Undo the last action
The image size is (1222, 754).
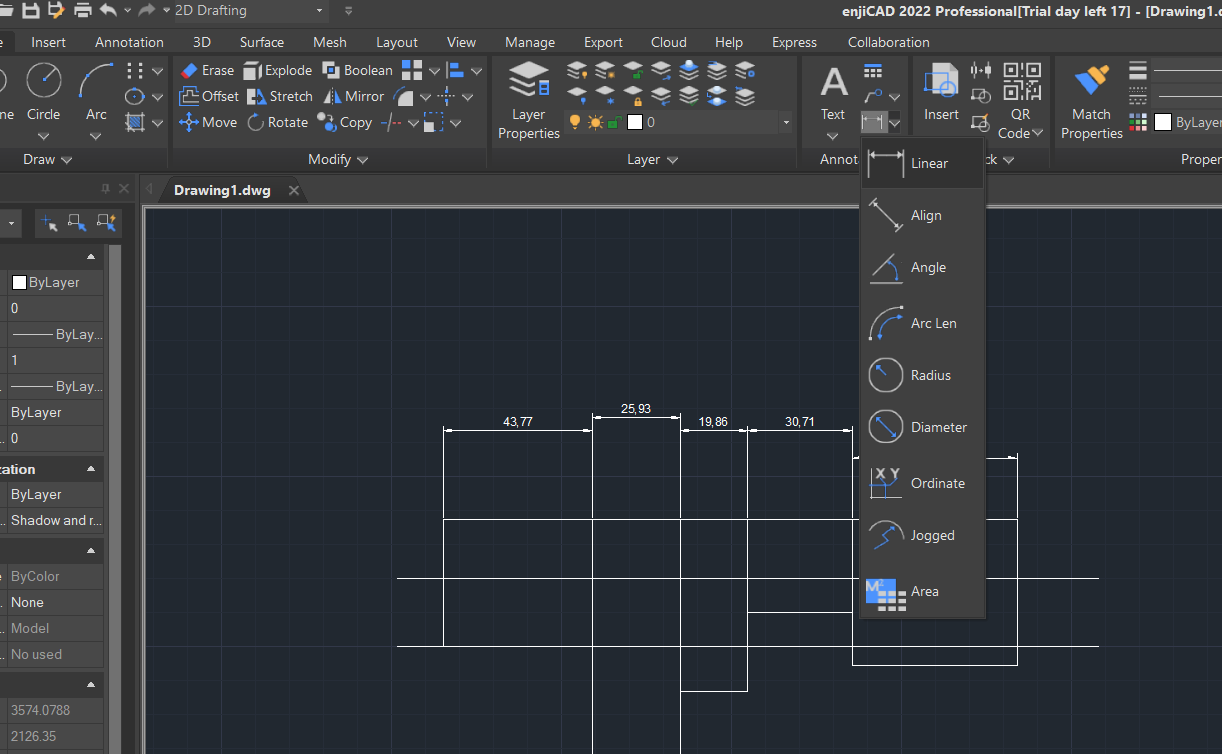(108, 10)
